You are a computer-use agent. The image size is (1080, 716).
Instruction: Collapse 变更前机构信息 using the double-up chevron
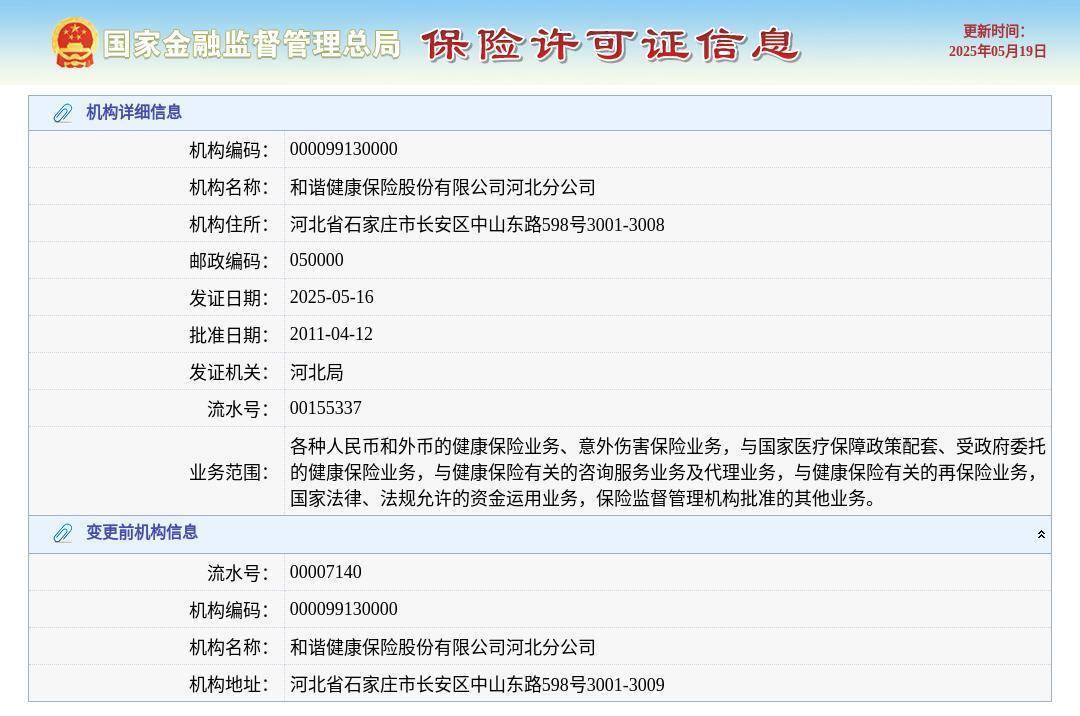coord(1039,533)
